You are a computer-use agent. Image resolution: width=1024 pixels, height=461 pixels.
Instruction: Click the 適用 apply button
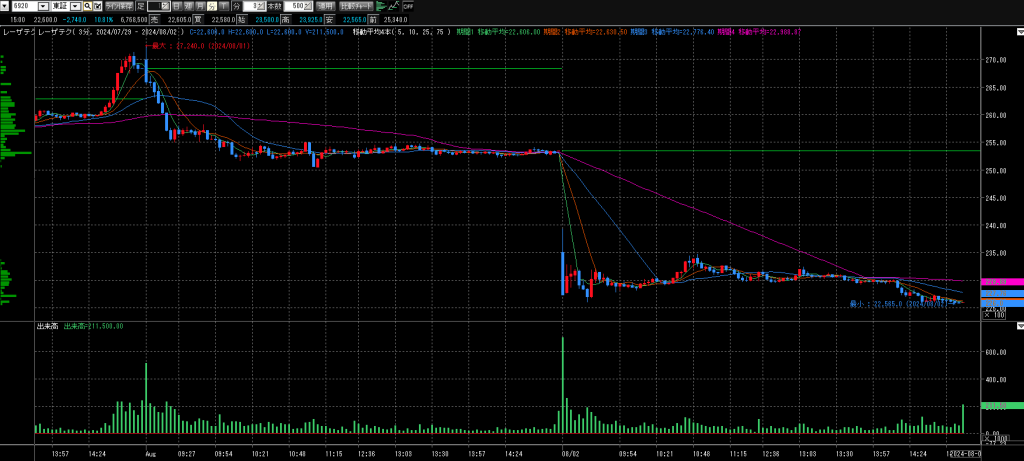(325, 6)
